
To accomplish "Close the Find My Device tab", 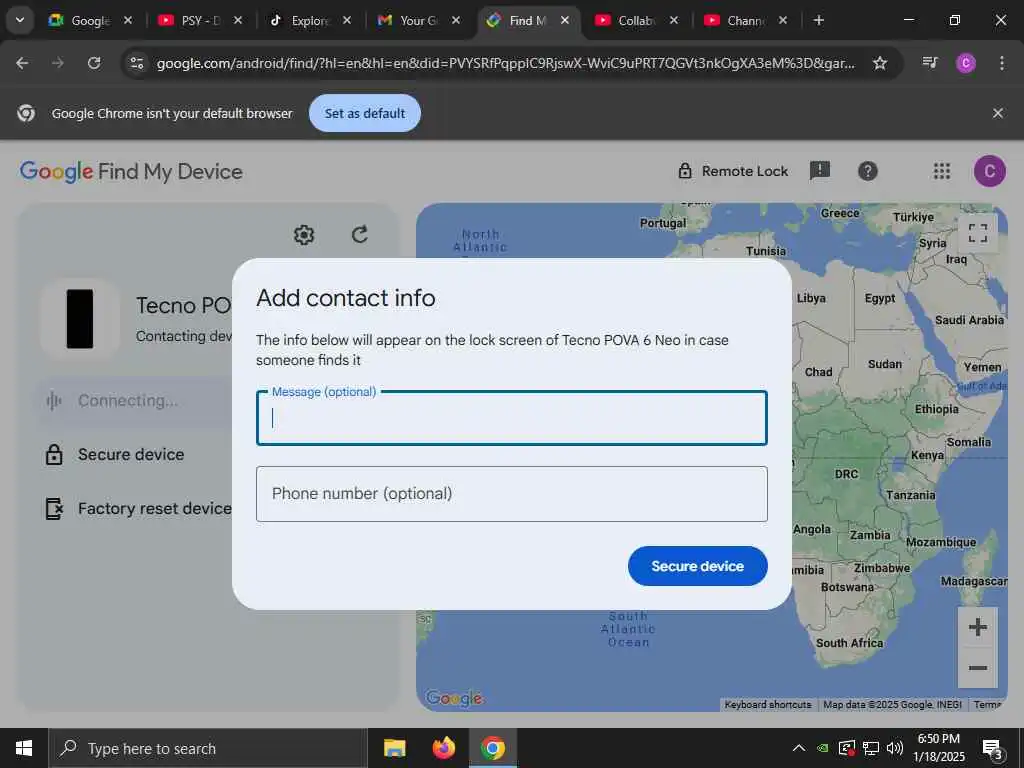I will (x=565, y=21).
